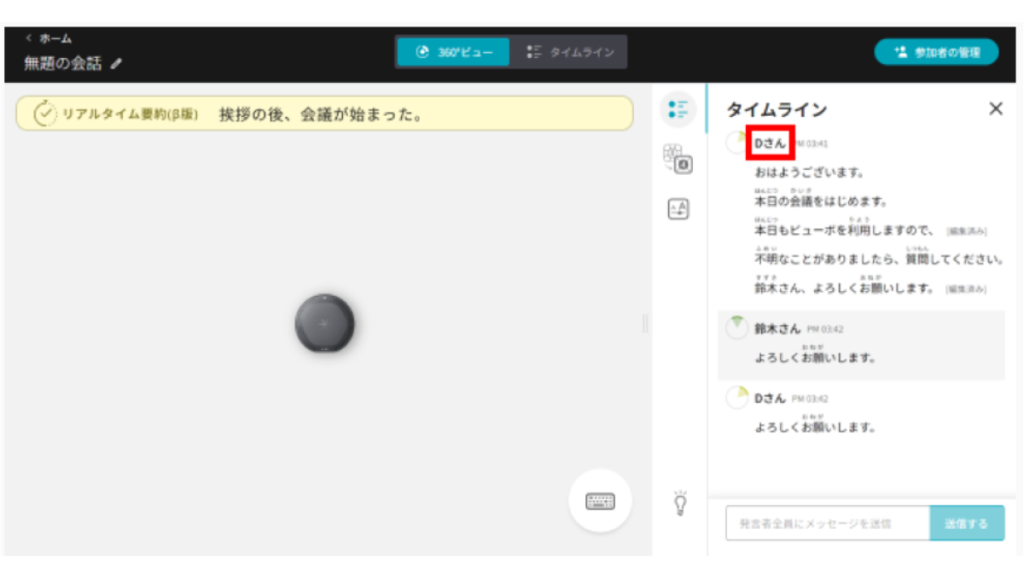Click the message input field

(826, 523)
